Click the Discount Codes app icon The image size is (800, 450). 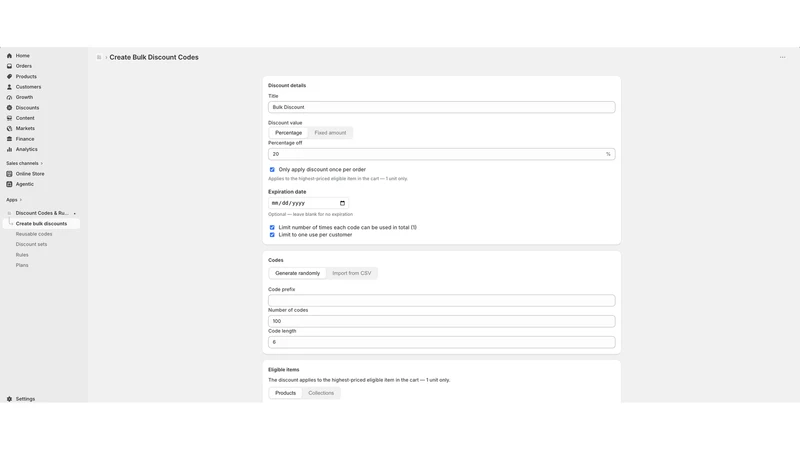point(9,213)
